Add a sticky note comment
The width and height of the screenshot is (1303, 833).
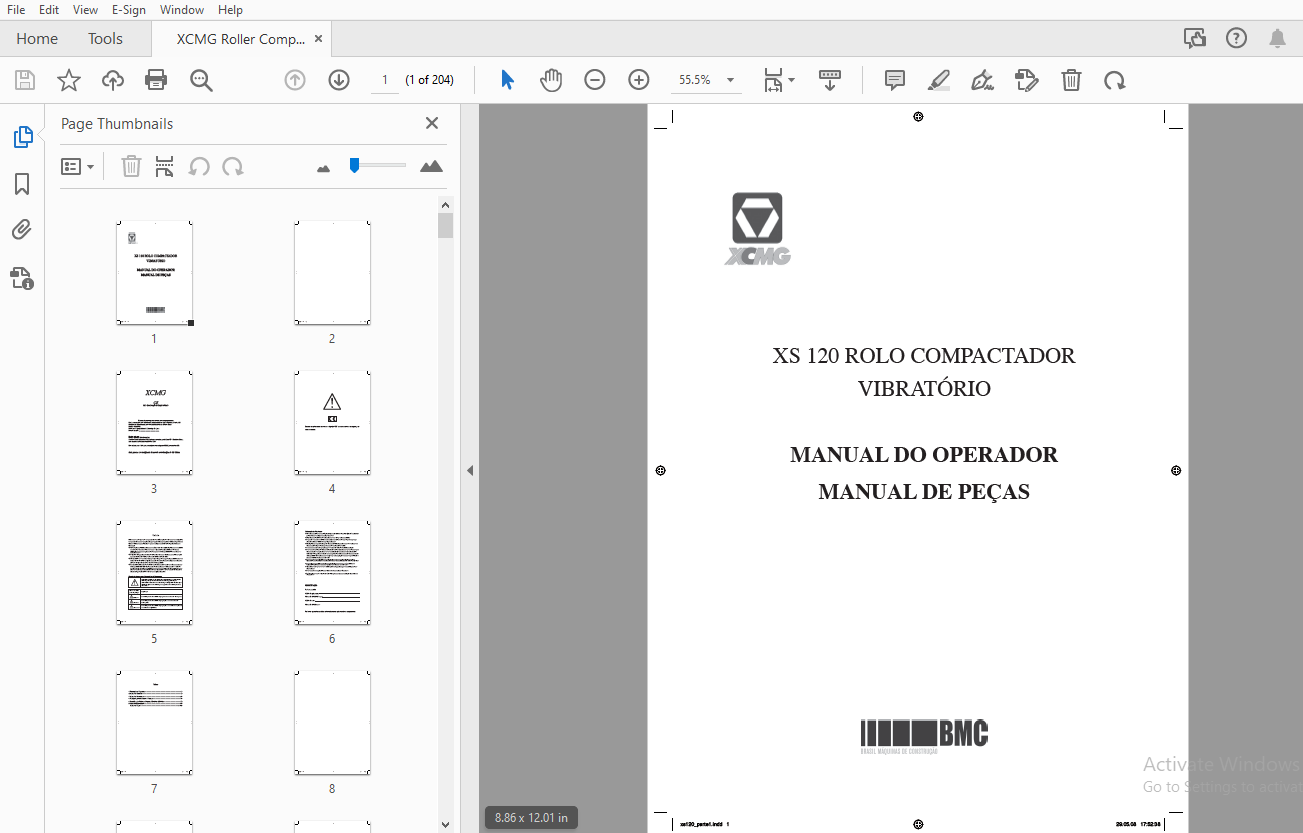(x=895, y=80)
